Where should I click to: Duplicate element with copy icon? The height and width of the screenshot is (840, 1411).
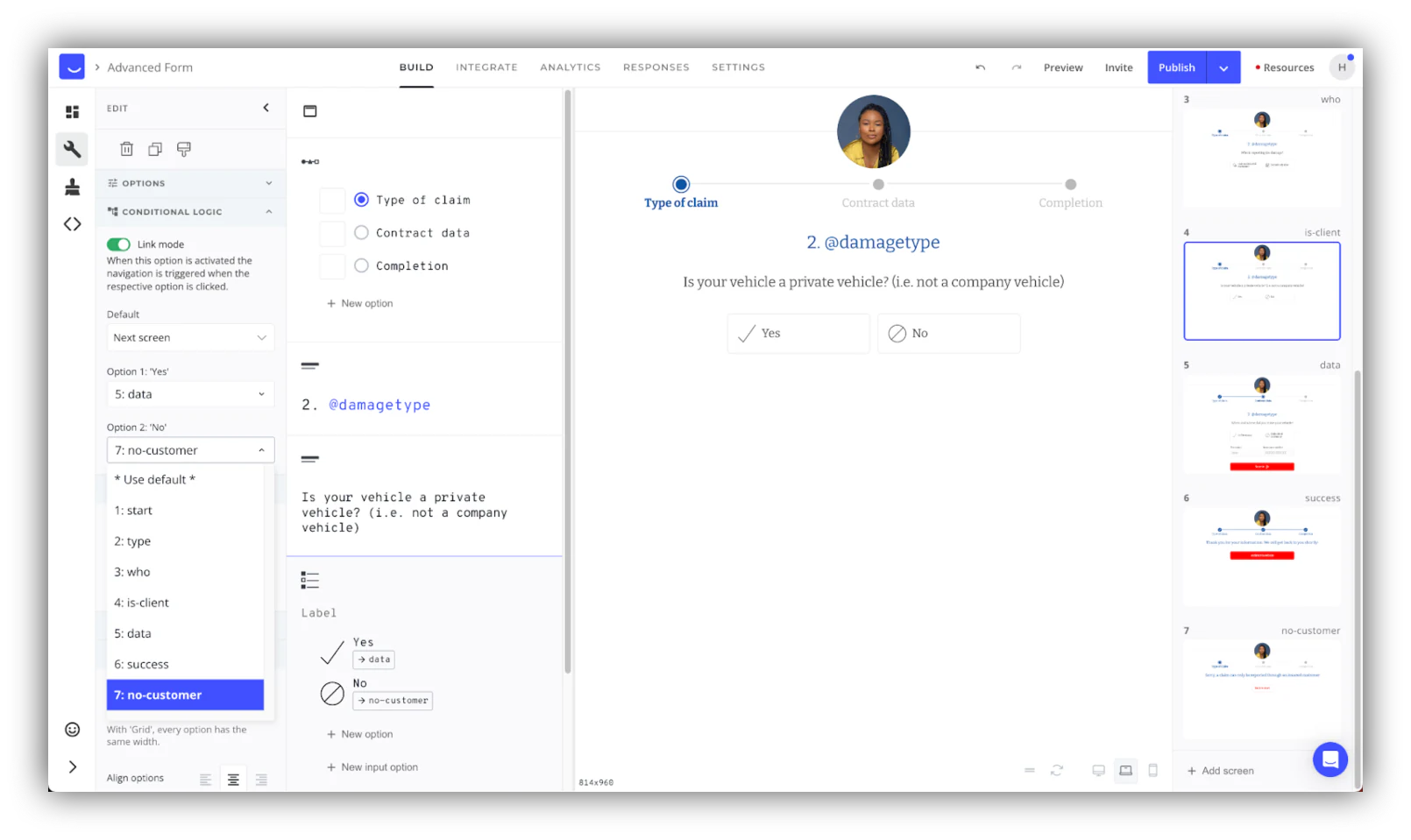tap(155, 149)
